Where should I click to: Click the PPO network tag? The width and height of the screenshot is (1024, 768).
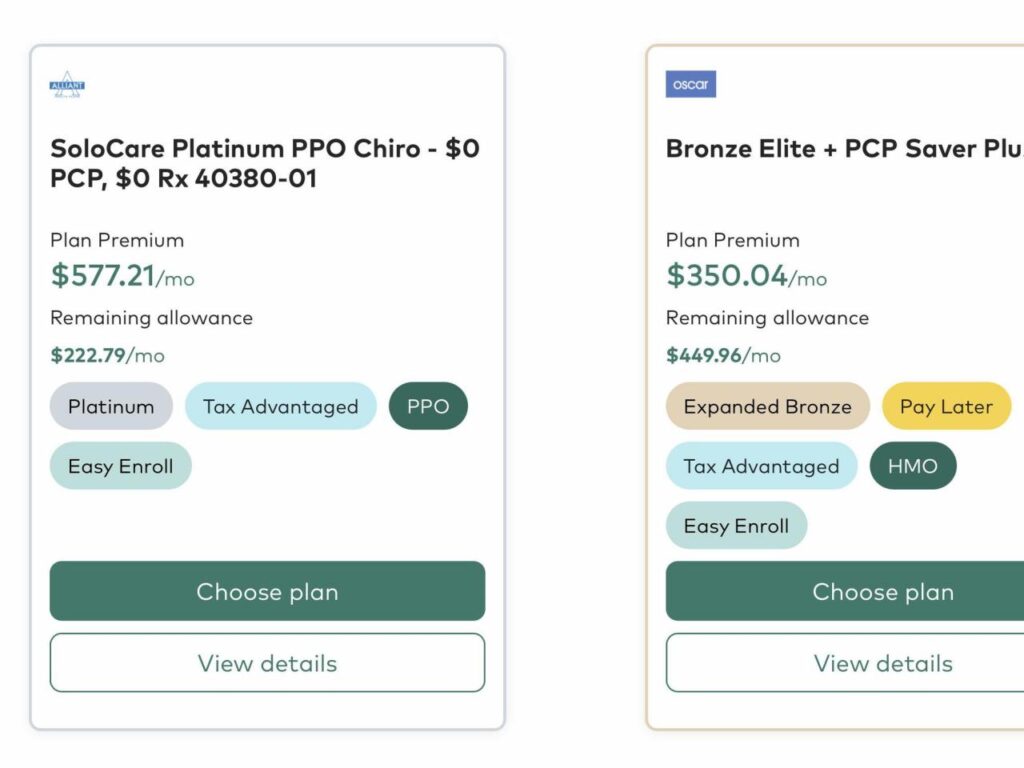tap(428, 406)
